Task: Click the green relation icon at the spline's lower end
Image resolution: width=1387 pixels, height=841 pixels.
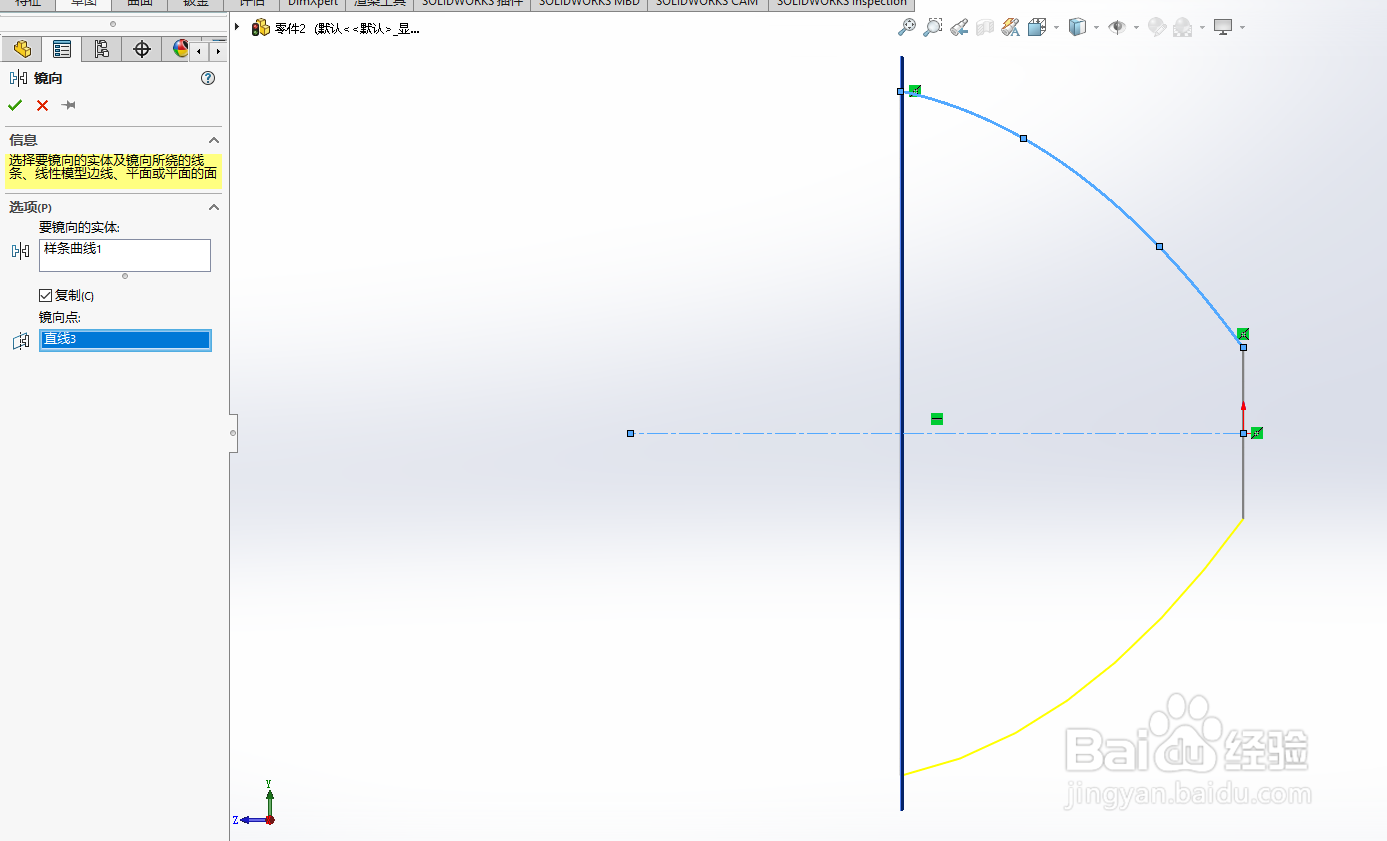Action: coord(1243,333)
